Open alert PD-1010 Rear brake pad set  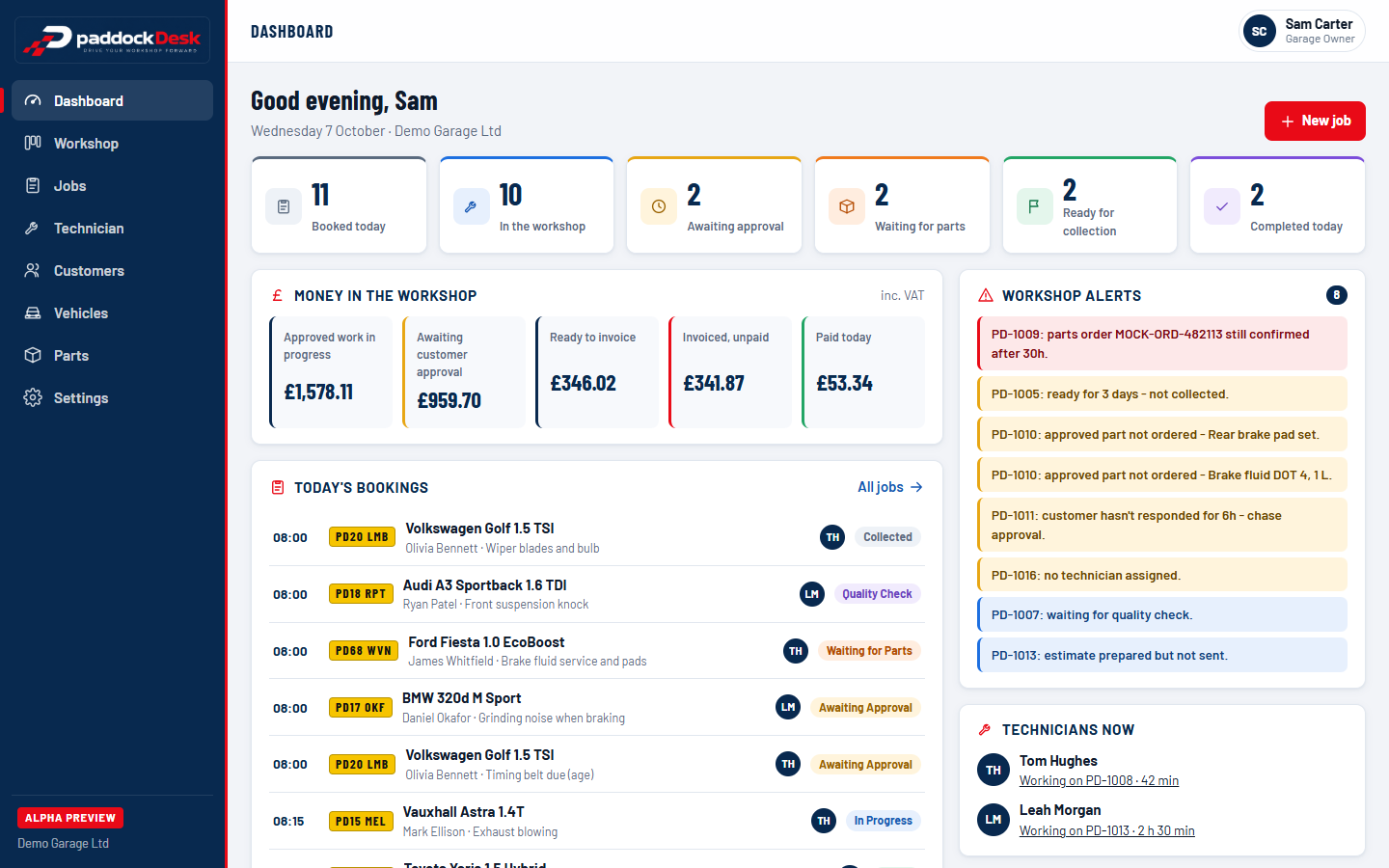[1162, 434]
